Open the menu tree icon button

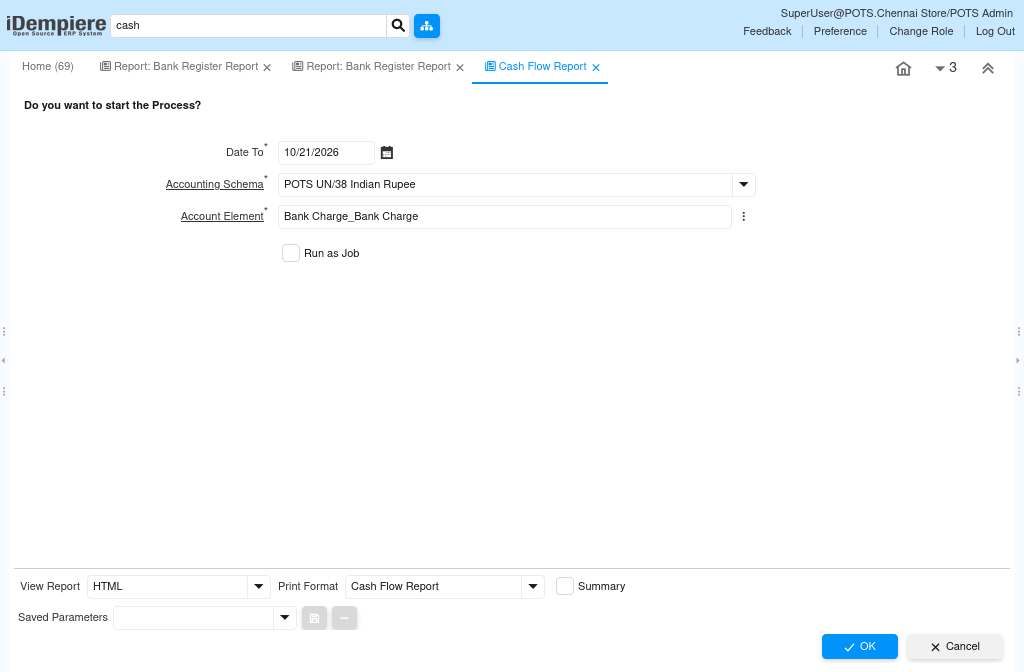coord(426,26)
